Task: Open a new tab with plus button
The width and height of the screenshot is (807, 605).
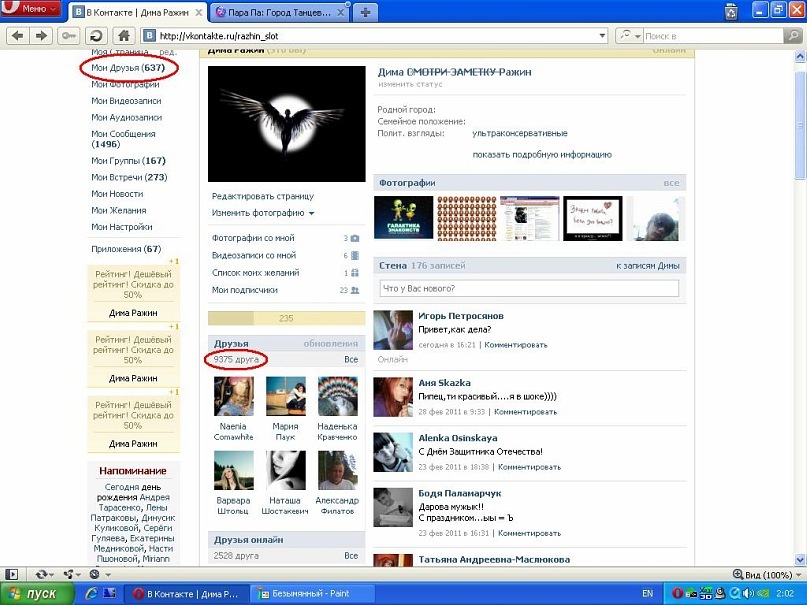Action: [366, 12]
